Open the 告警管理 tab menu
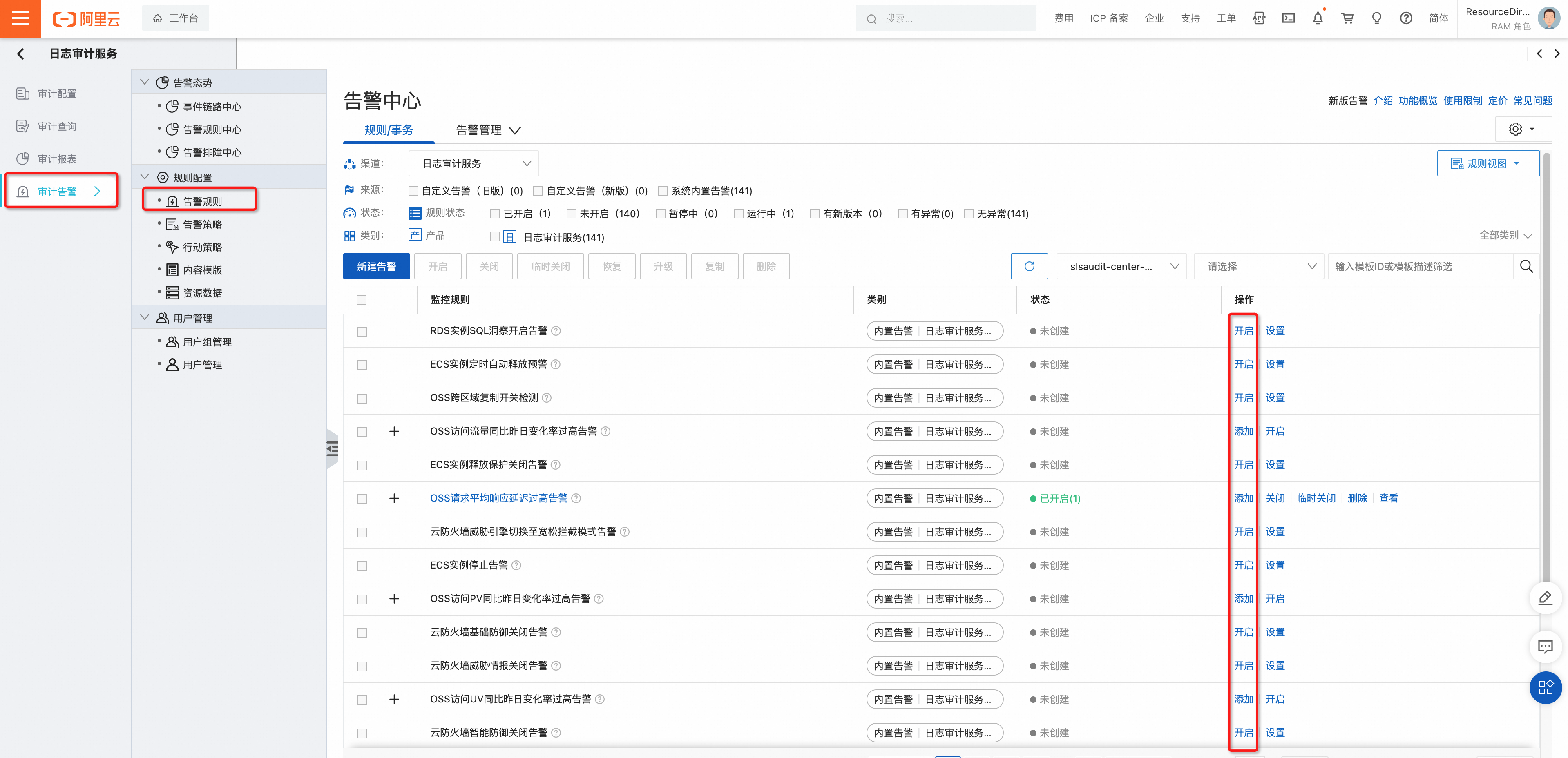 pyautogui.click(x=488, y=129)
